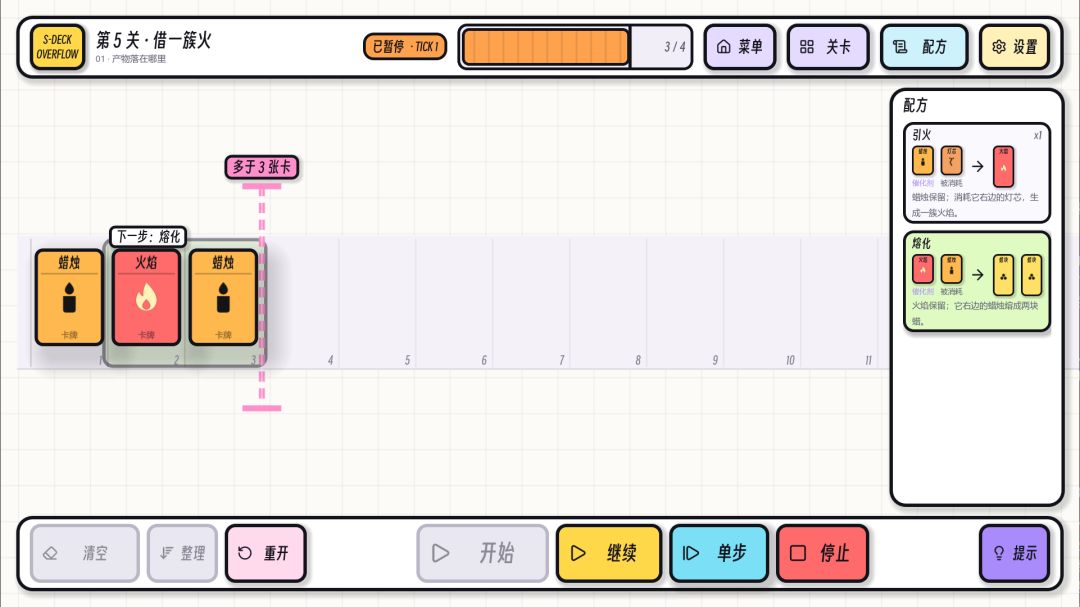
Task: Click the second wax output in 熔化 recipe
Action: click(1031, 275)
